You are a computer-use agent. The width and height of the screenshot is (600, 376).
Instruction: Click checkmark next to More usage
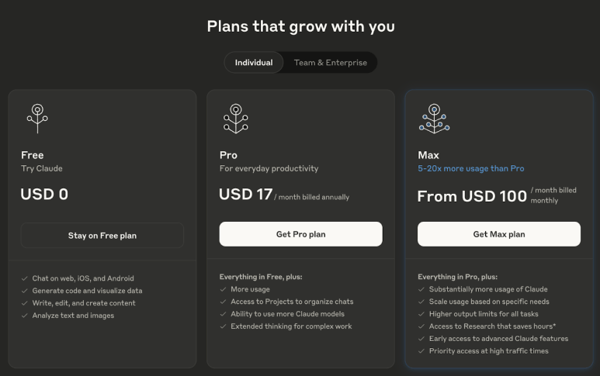(x=223, y=290)
